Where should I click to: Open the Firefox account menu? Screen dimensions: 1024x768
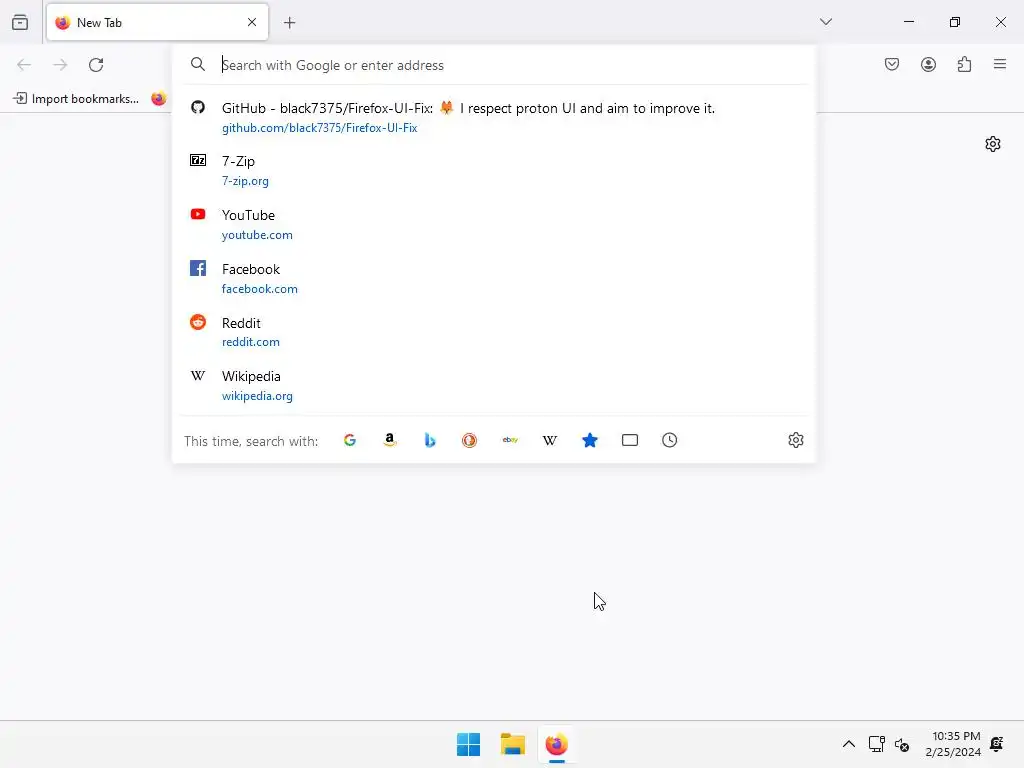pos(928,64)
